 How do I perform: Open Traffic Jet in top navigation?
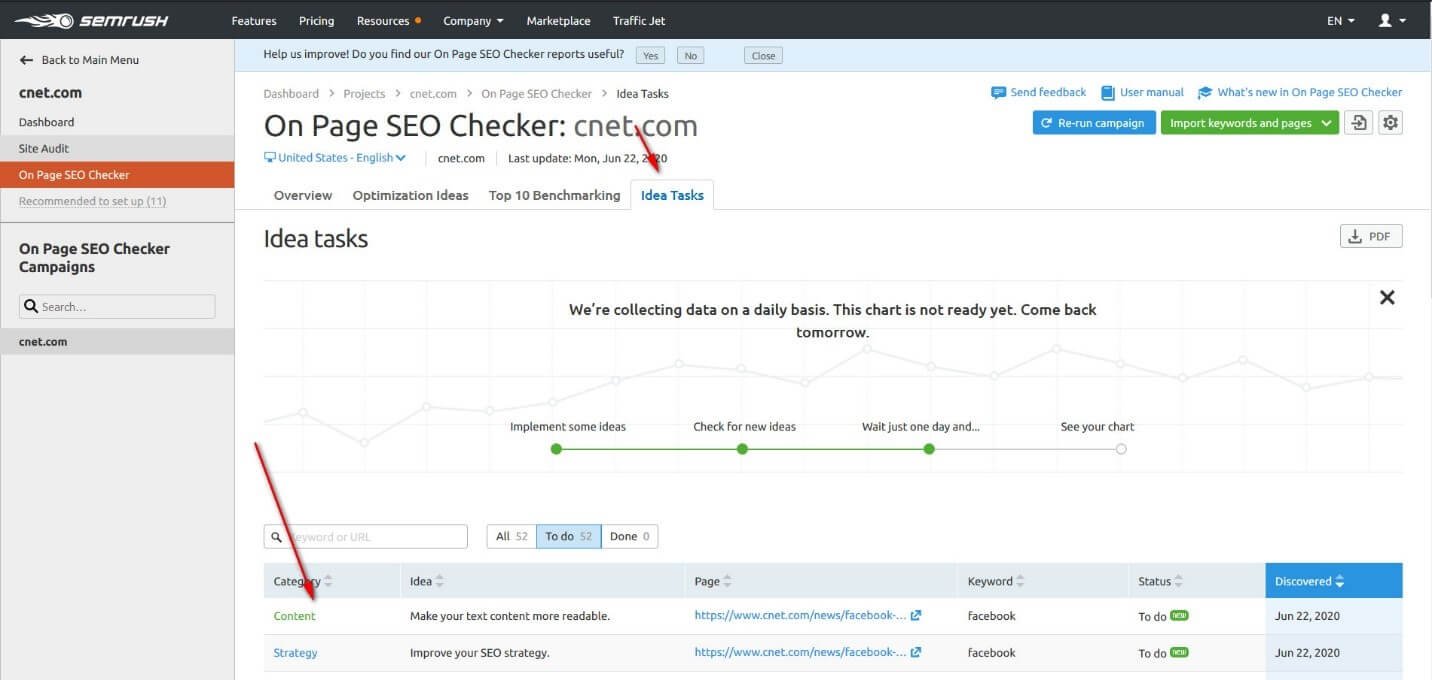(639, 20)
